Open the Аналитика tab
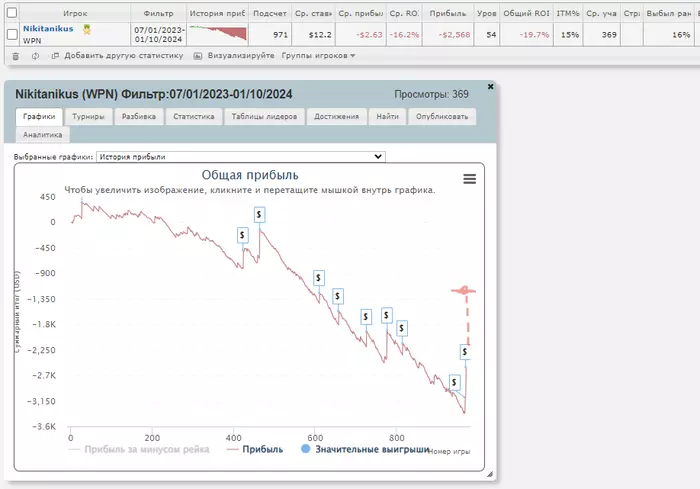The image size is (700, 489). [42, 135]
